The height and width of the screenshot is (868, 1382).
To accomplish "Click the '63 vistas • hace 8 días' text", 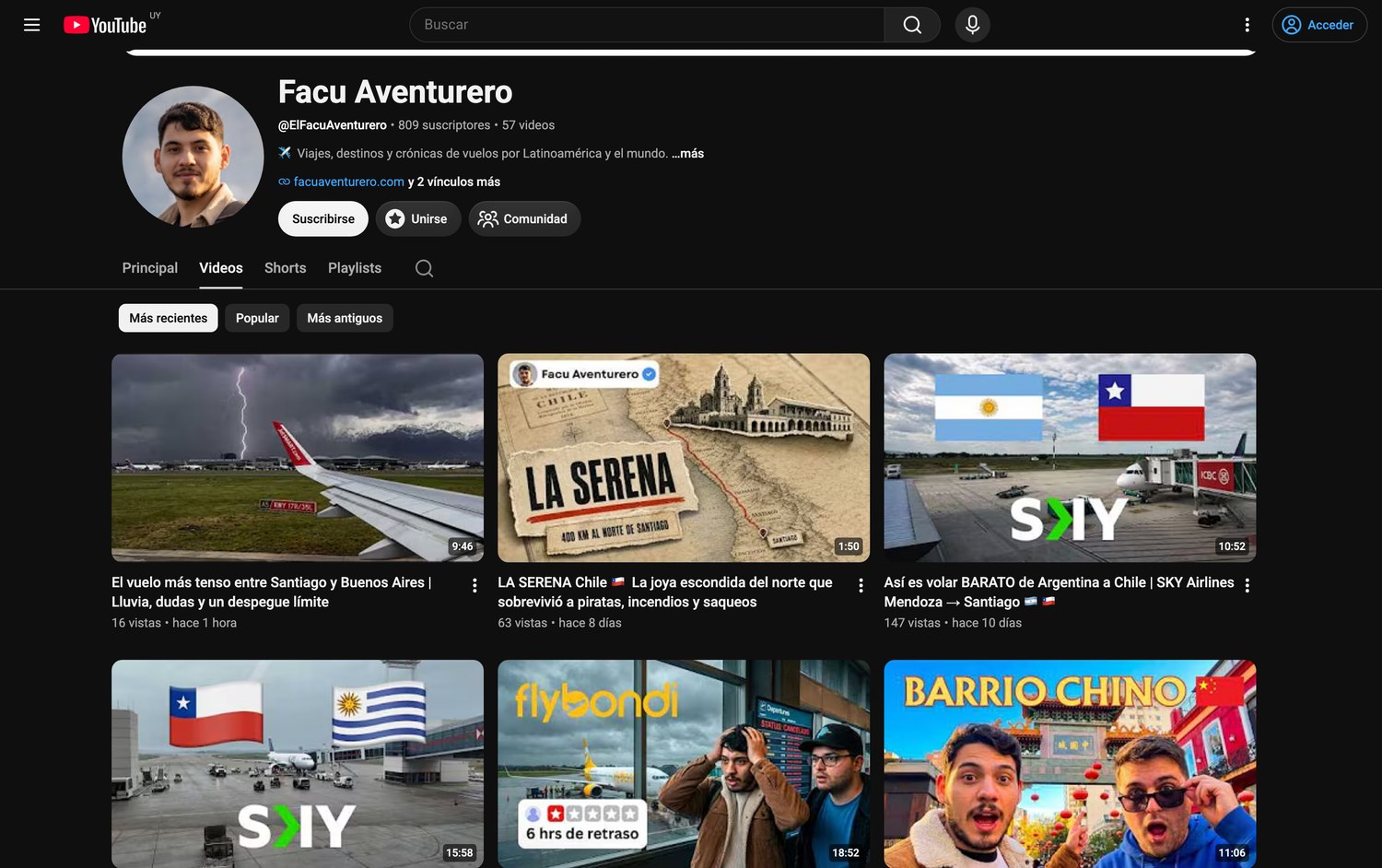I will [559, 623].
